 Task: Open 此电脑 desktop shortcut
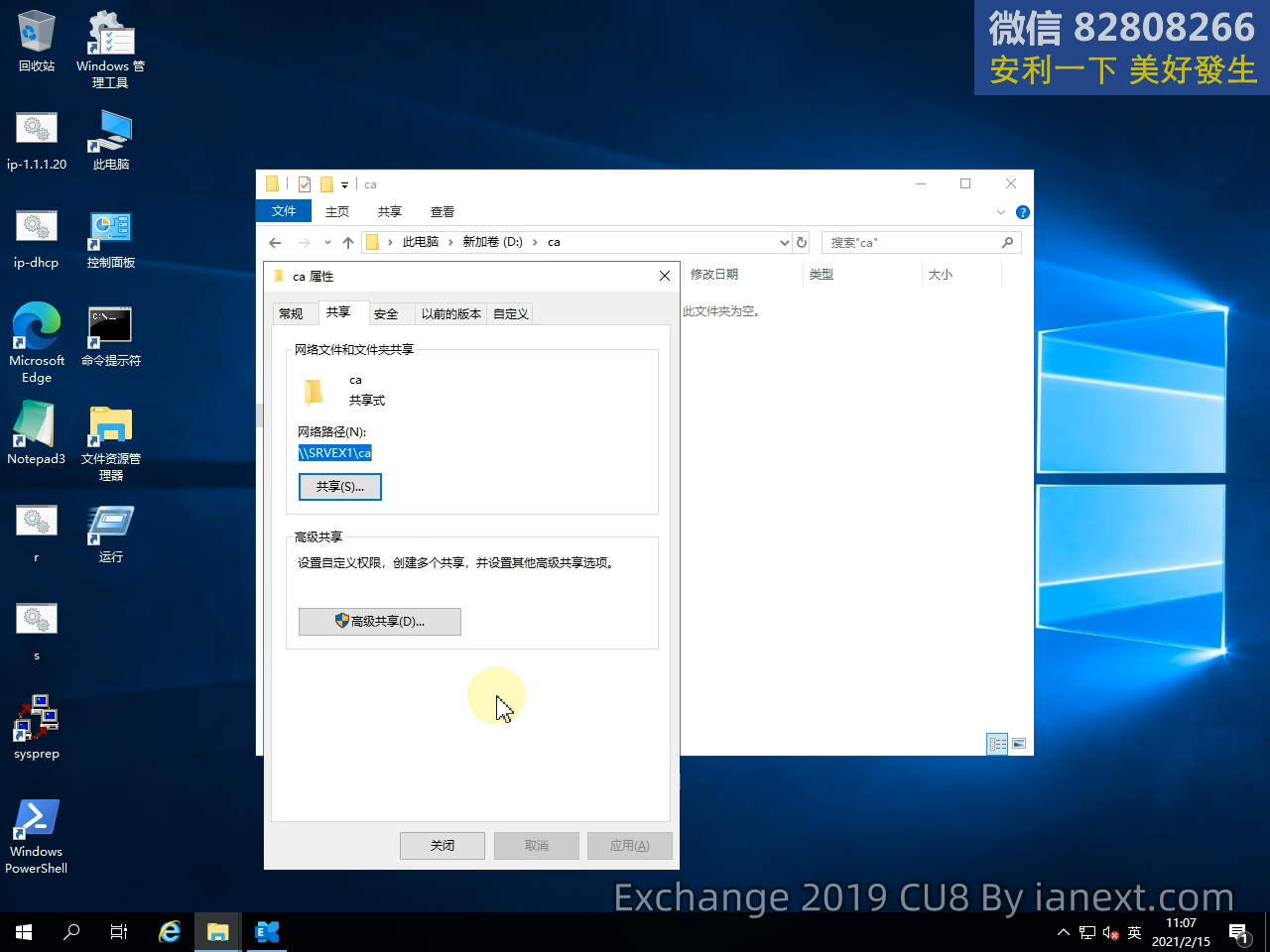click(x=110, y=140)
